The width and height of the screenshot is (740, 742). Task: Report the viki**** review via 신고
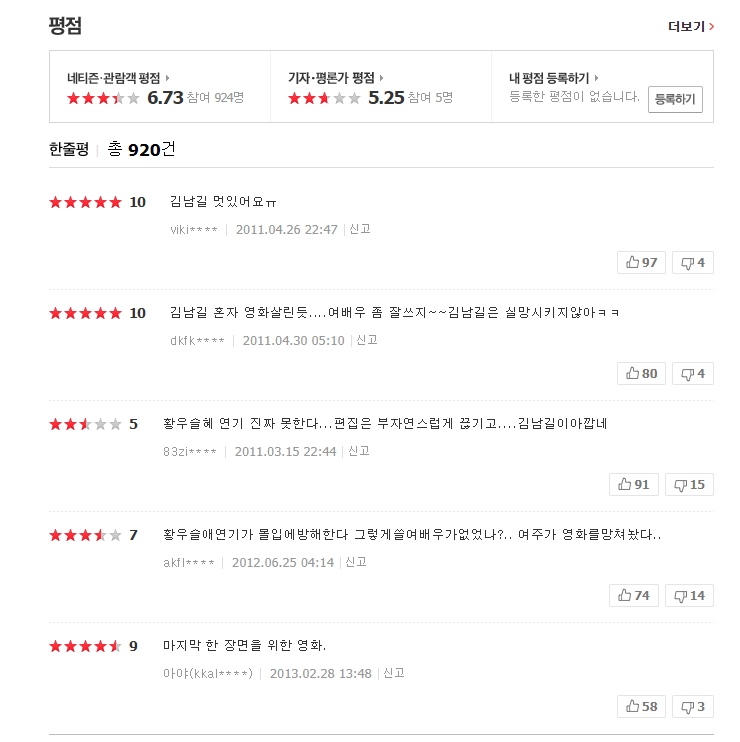pos(360,229)
